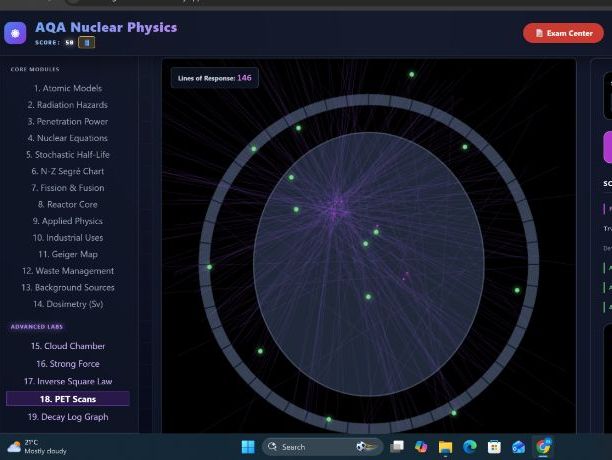
Task: Open the Windows Start menu
Action: pos(248,447)
